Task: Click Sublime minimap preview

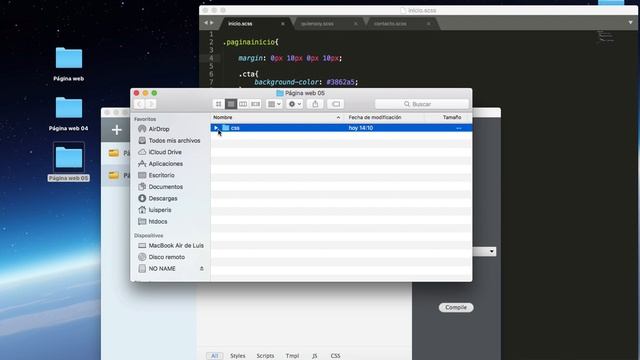Action: tap(606, 36)
